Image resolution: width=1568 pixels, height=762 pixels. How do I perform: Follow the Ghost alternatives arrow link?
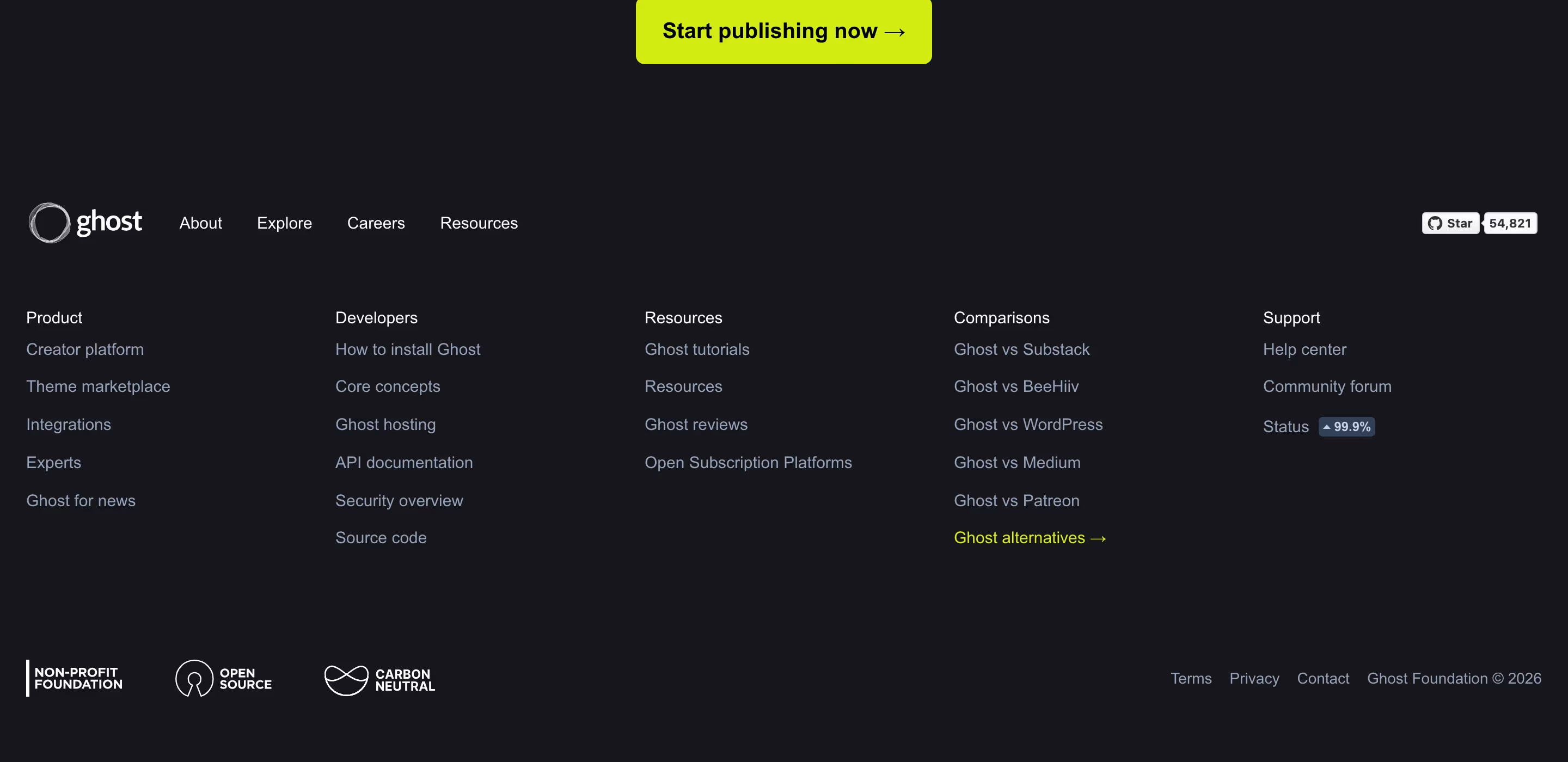coord(1030,538)
